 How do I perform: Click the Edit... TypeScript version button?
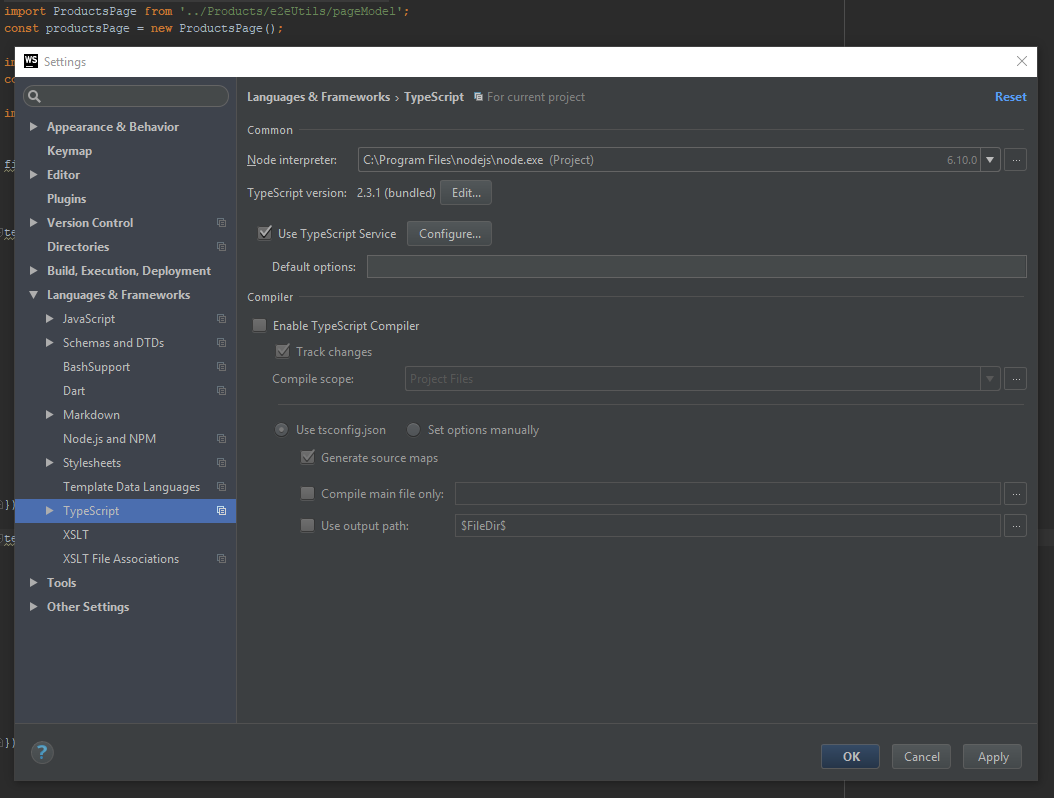coord(466,193)
